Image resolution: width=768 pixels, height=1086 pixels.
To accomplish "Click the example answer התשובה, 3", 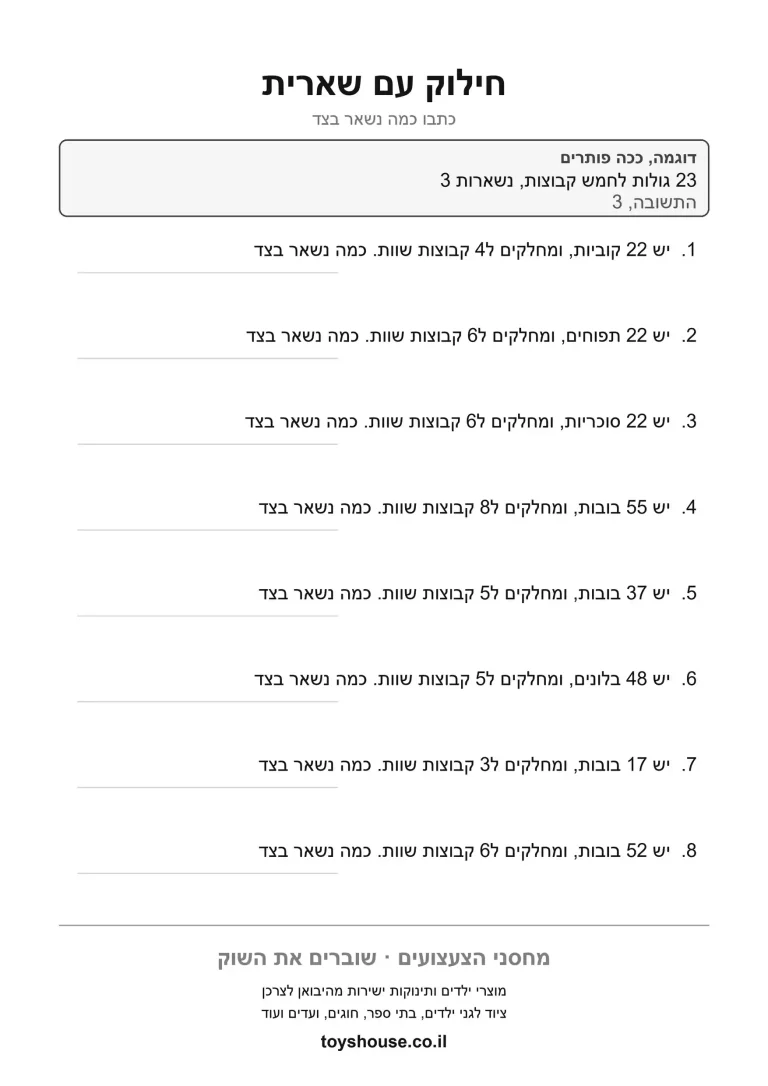I will [654, 202].
